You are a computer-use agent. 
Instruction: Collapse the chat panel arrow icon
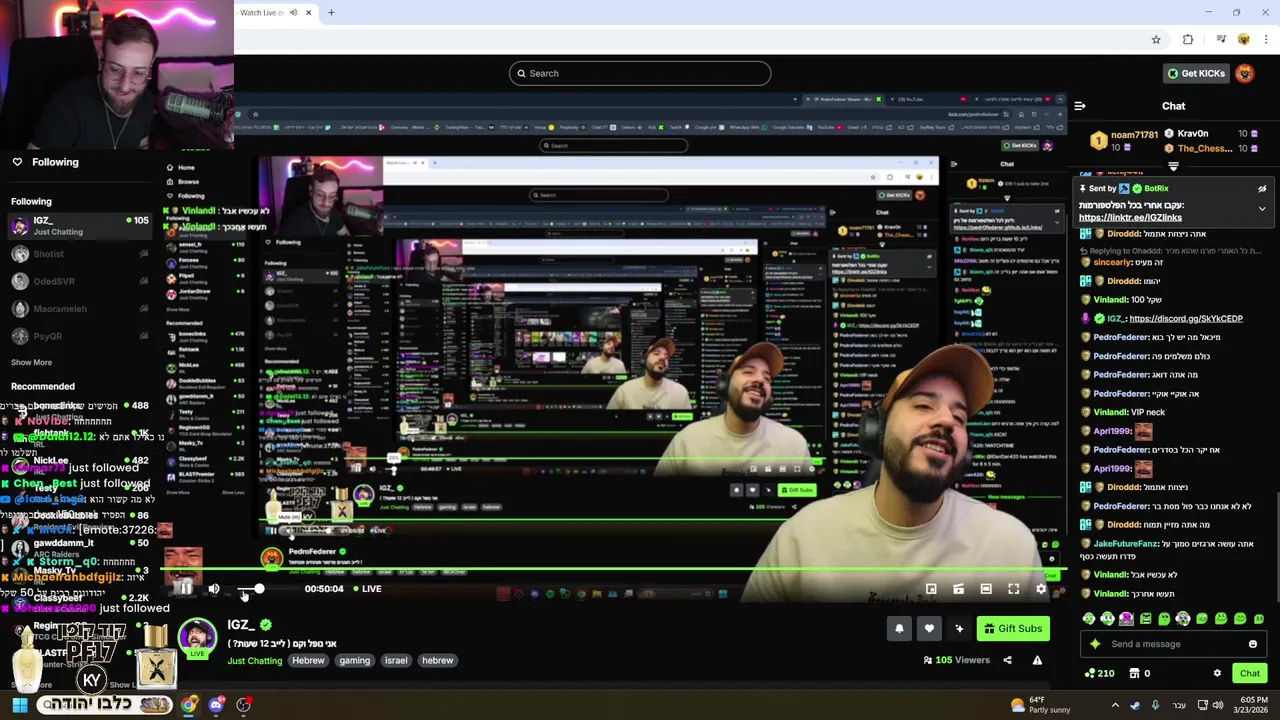(x=1080, y=105)
